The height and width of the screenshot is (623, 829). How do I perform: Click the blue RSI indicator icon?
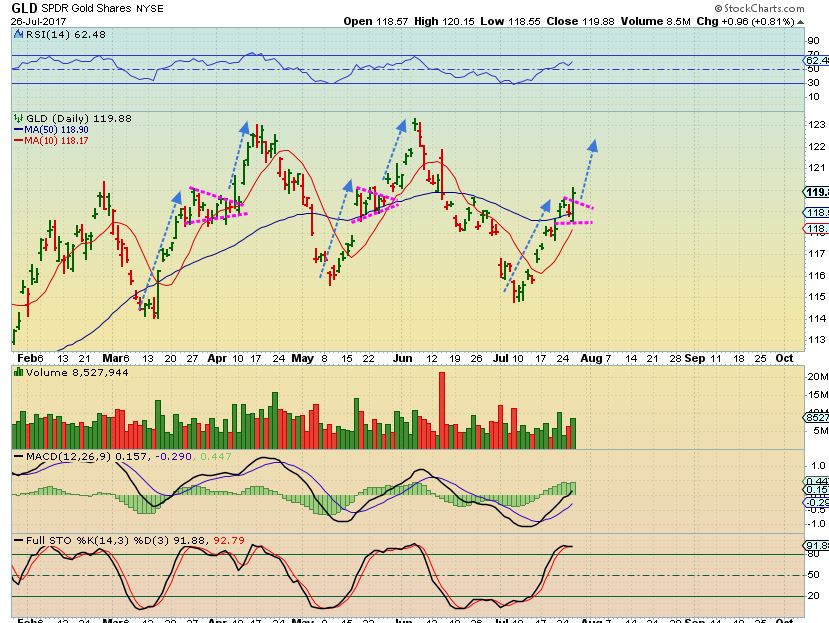point(19,34)
